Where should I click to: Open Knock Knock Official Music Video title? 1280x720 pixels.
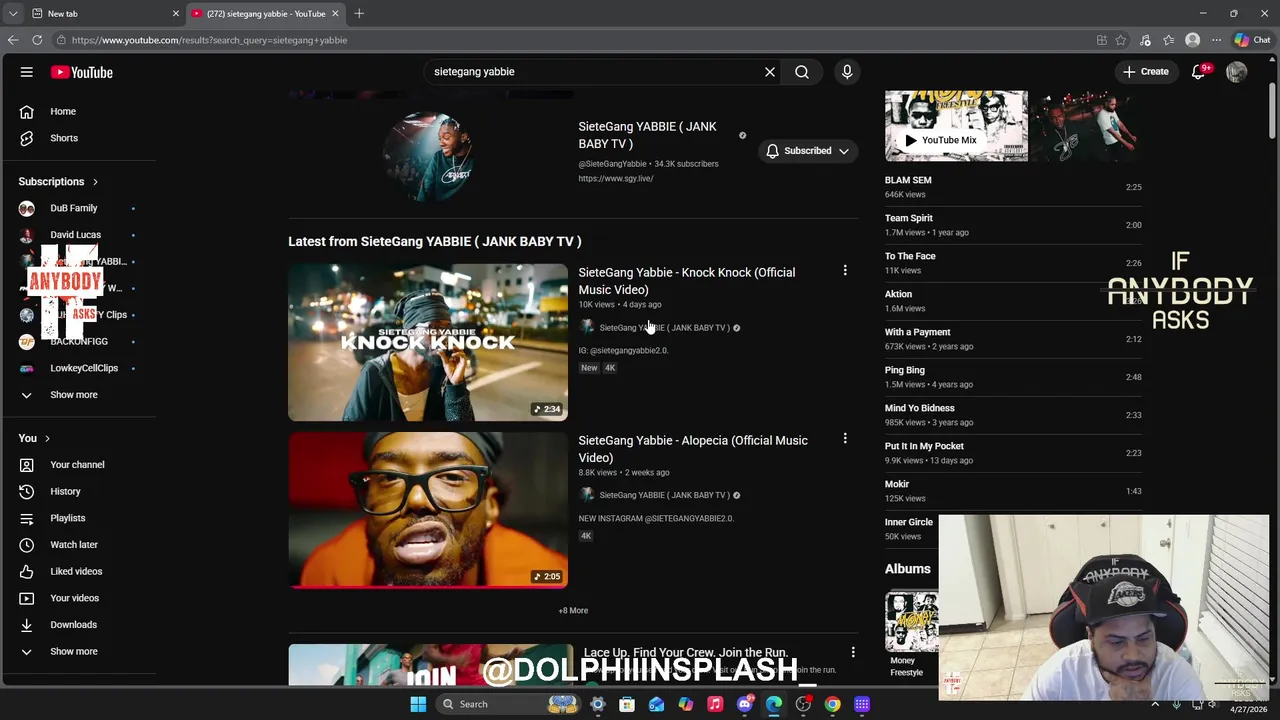[x=687, y=281]
